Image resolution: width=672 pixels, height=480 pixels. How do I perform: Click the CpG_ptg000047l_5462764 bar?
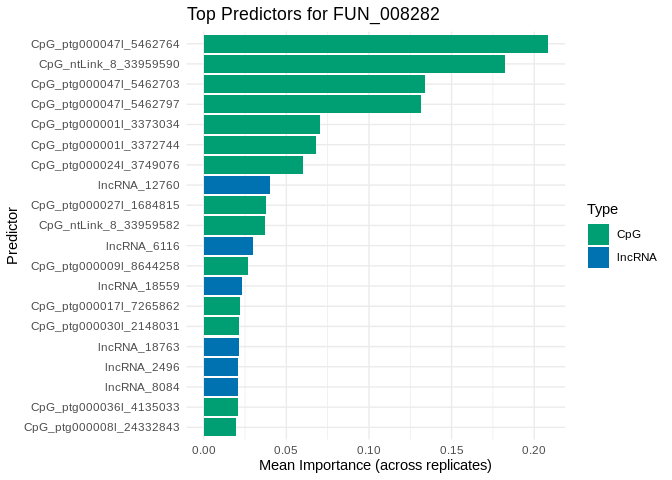point(375,44)
